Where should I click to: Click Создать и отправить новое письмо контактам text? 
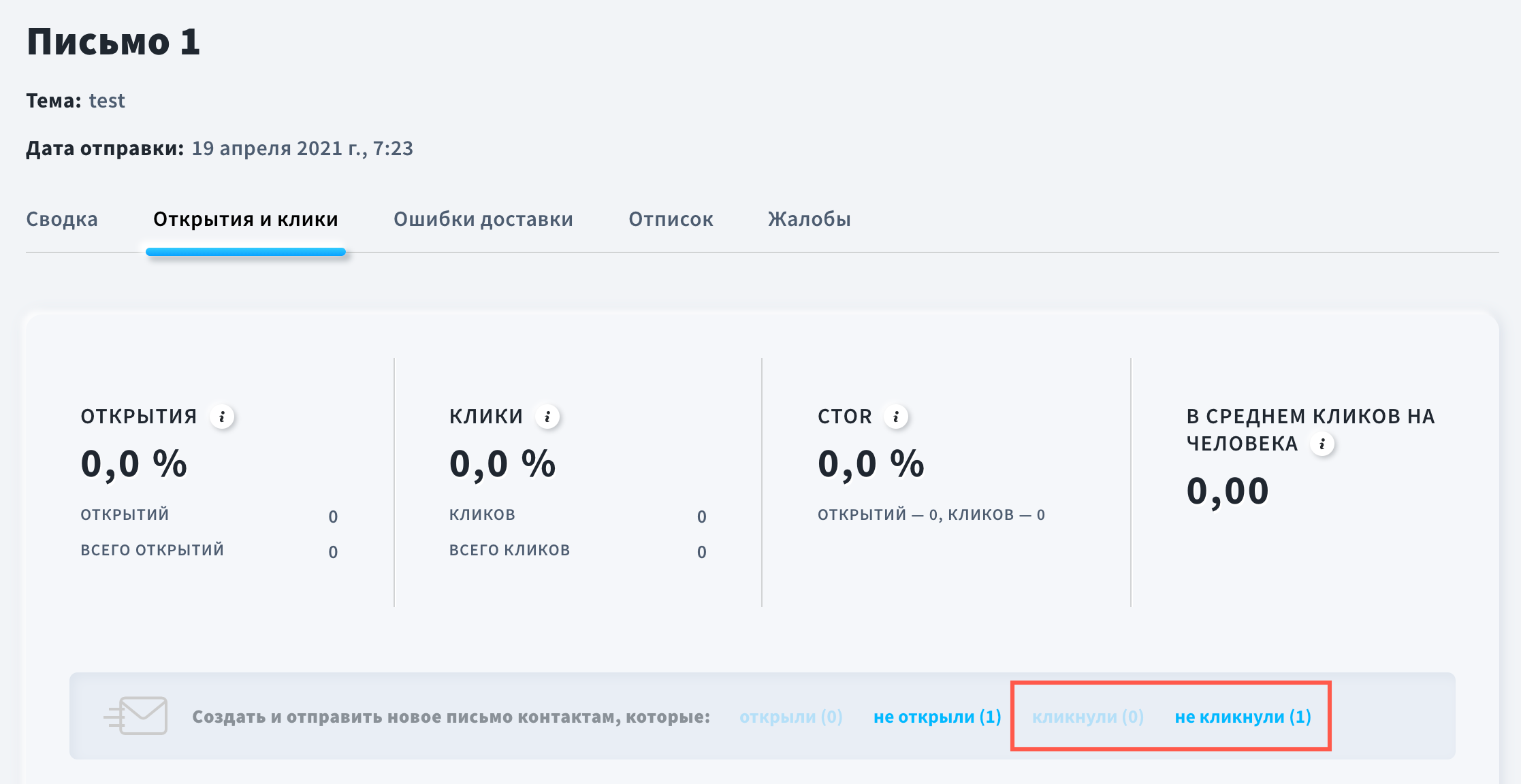pos(451,717)
